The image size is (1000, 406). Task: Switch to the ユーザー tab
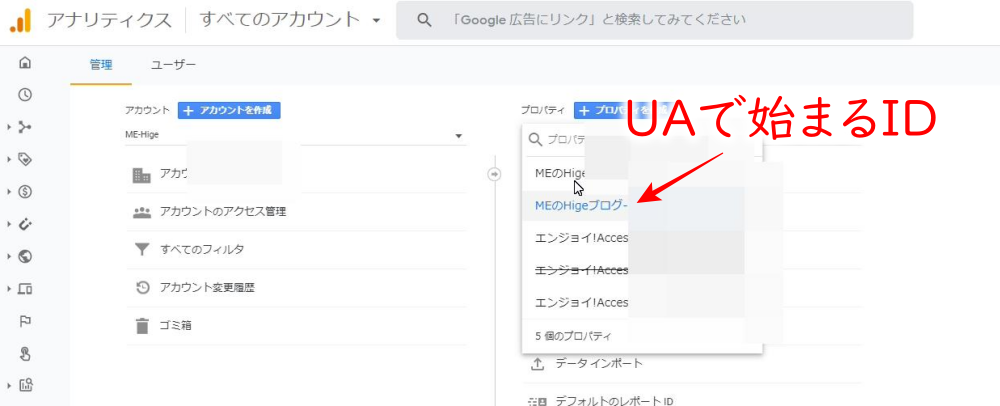pyautogui.click(x=173, y=64)
